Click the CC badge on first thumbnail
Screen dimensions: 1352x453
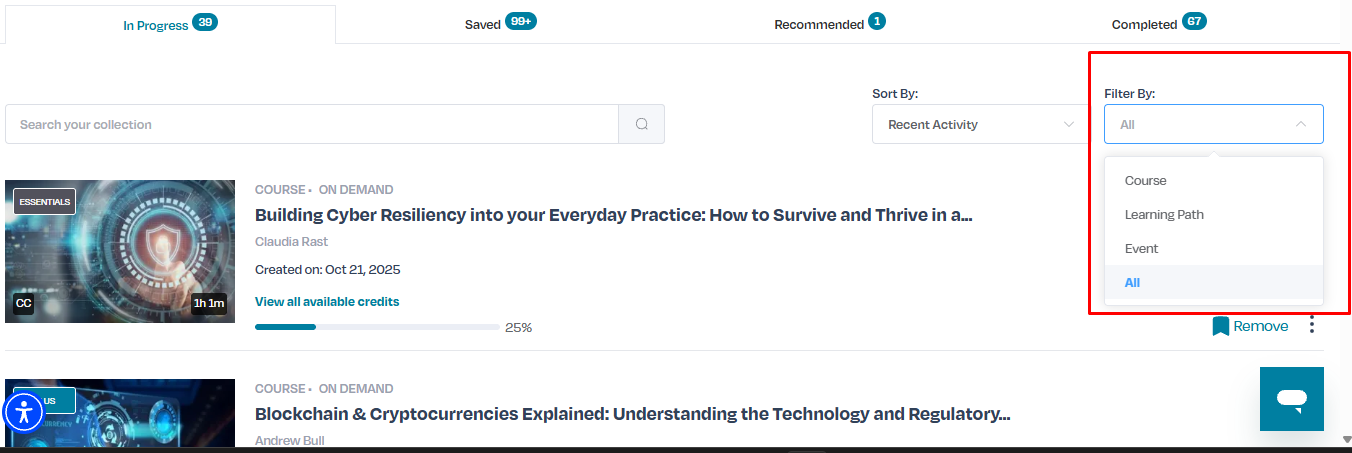tap(24, 303)
